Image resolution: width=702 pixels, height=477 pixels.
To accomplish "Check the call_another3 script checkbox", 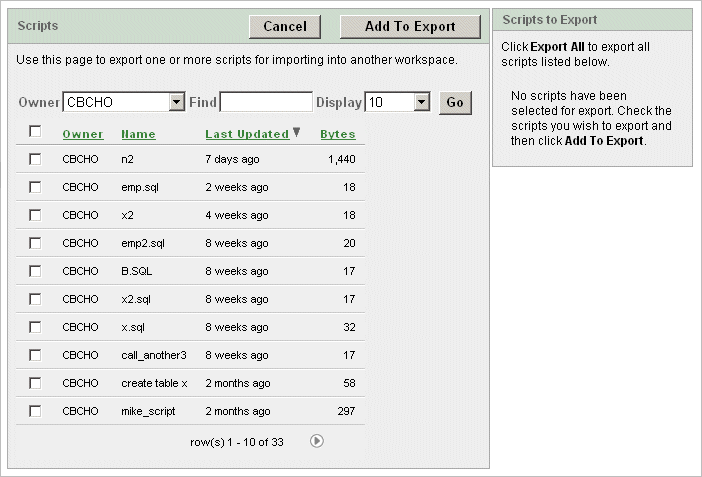I will click(x=35, y=355).
